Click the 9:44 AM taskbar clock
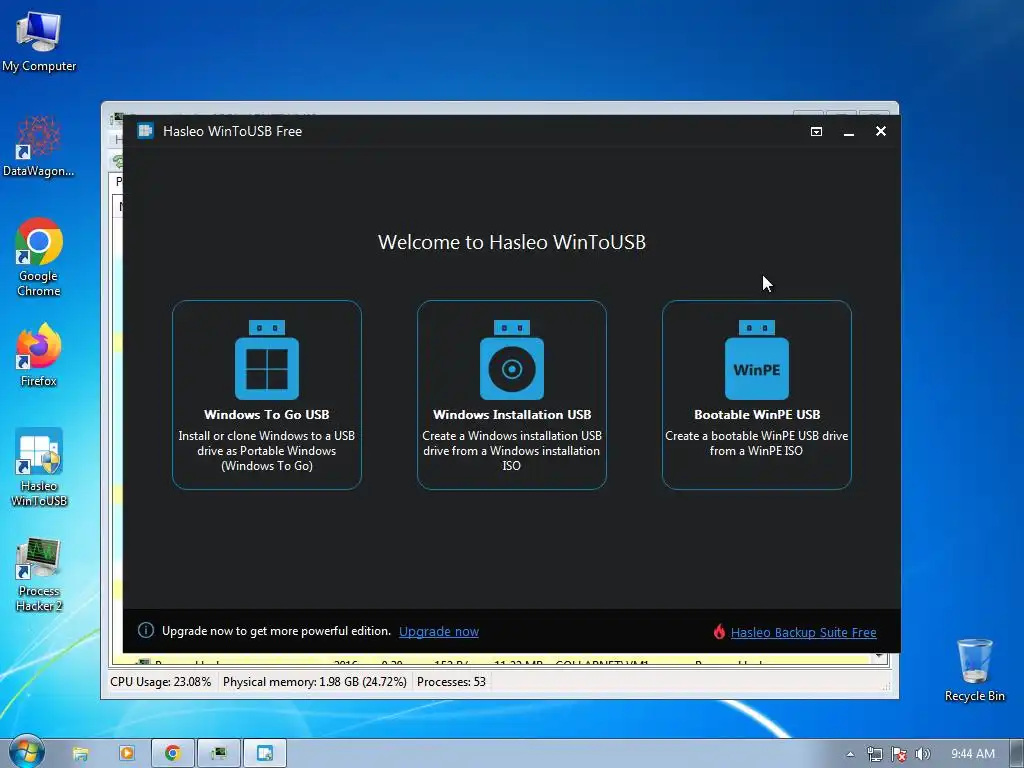The height and width of the screenshot is (768, 1024). 972,754
